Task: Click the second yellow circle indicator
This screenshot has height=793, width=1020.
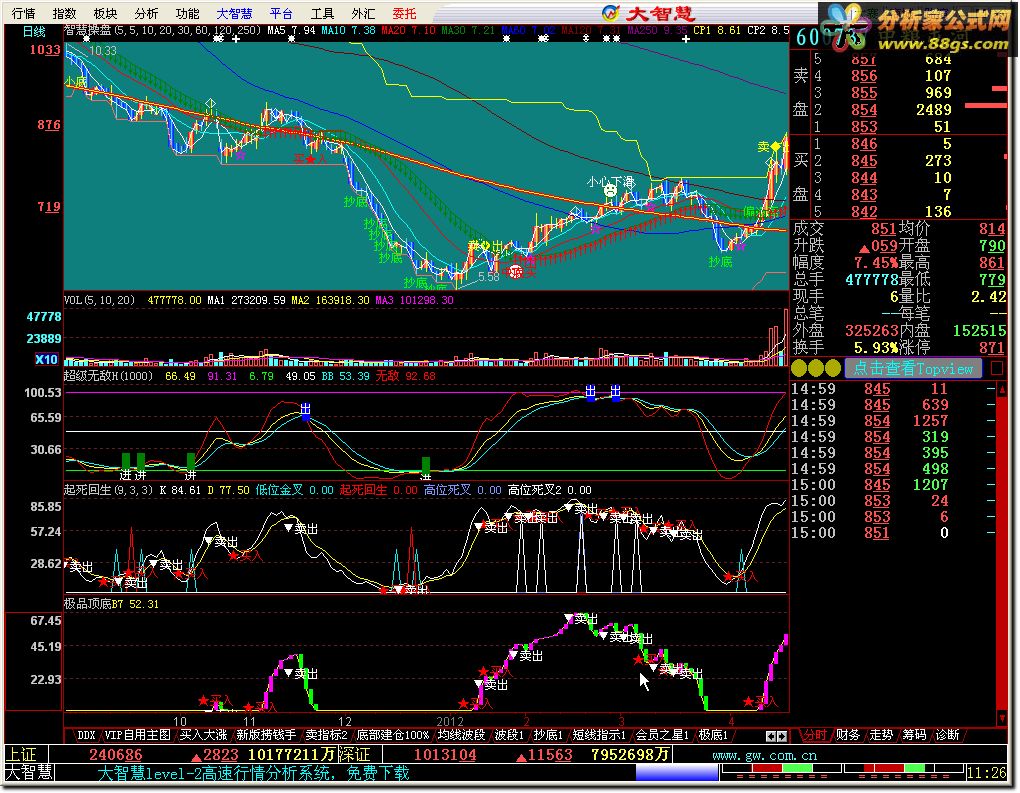Action: [x=816, y=368]
